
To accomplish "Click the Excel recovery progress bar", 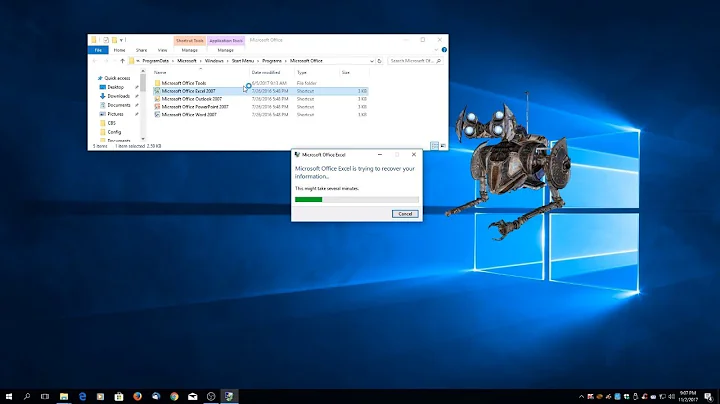I will coord(357,199).
